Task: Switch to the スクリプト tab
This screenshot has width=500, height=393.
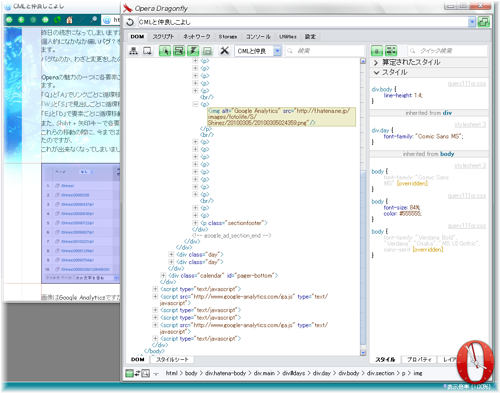Action: (x=163, y=36)
